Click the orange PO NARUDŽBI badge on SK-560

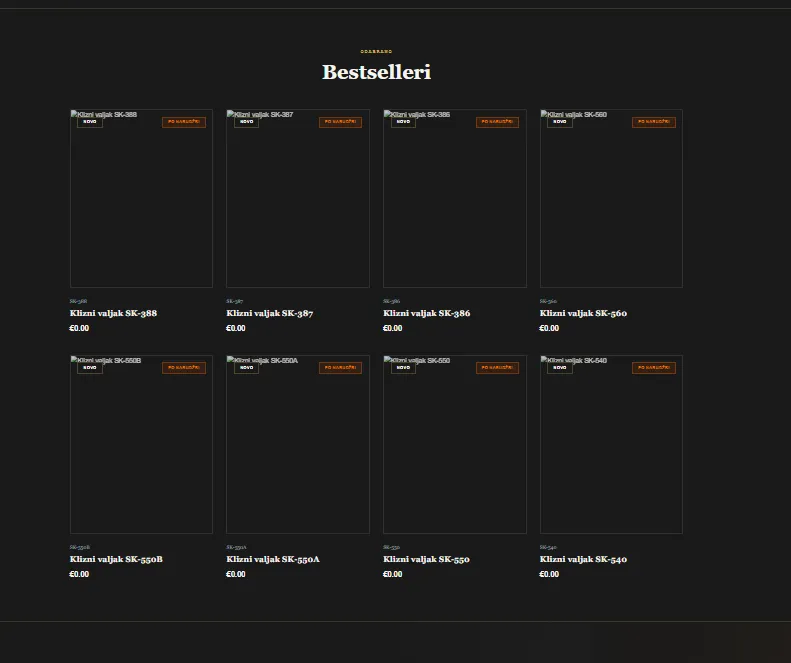coord(654,122)
